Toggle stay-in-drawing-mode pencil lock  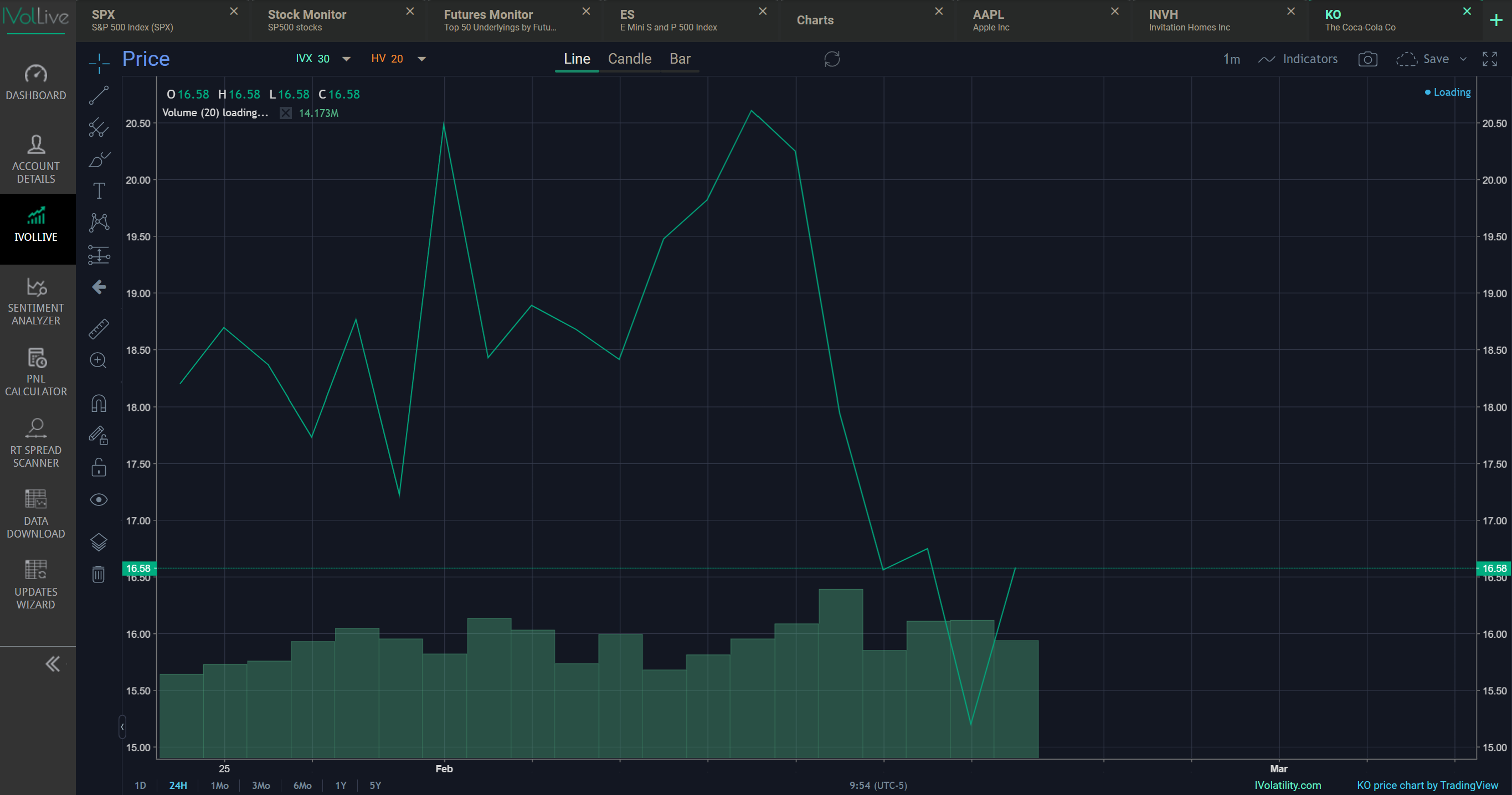(99, 435)
